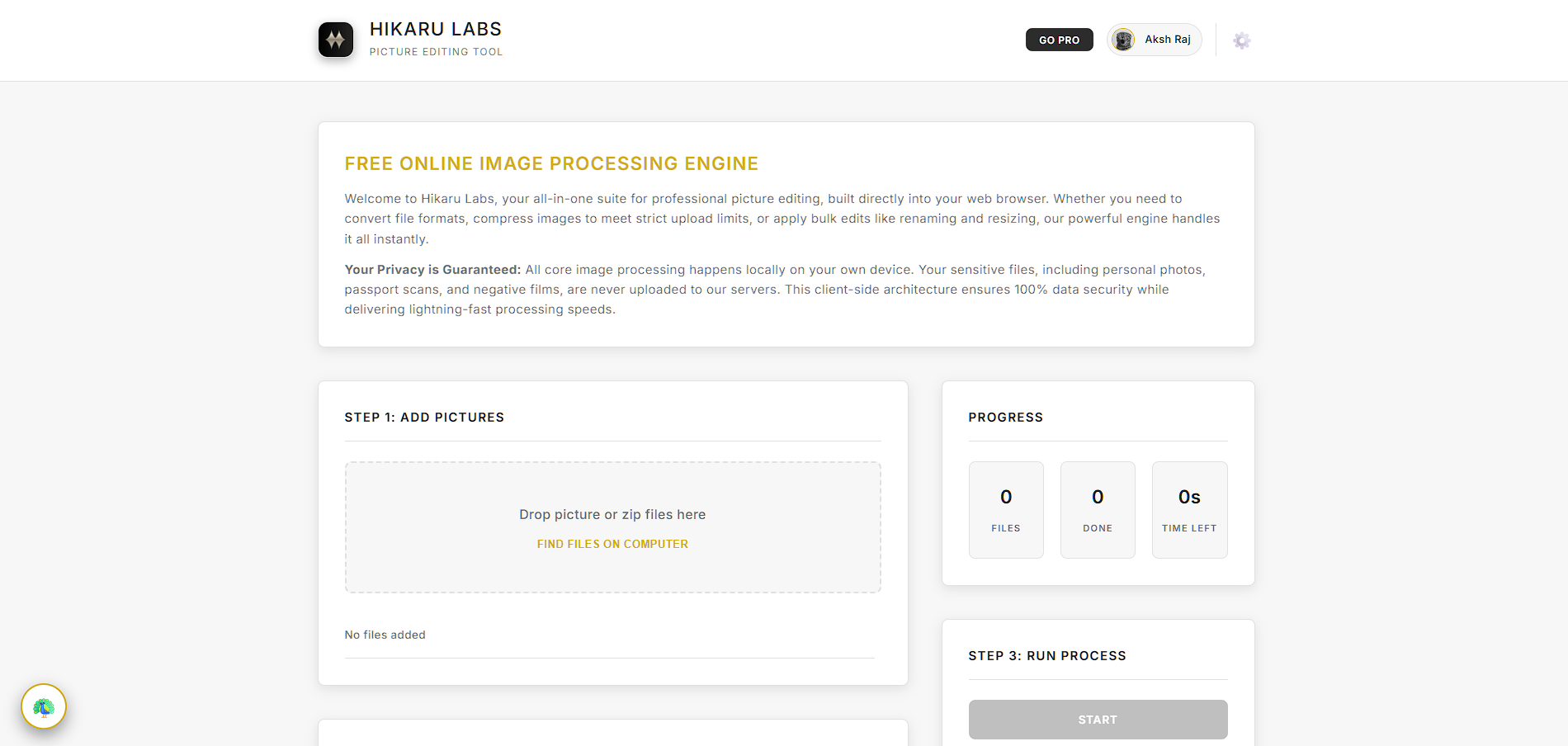
Task: Click FIND FILES ON COMPUTER link
Action: (612, 544)
